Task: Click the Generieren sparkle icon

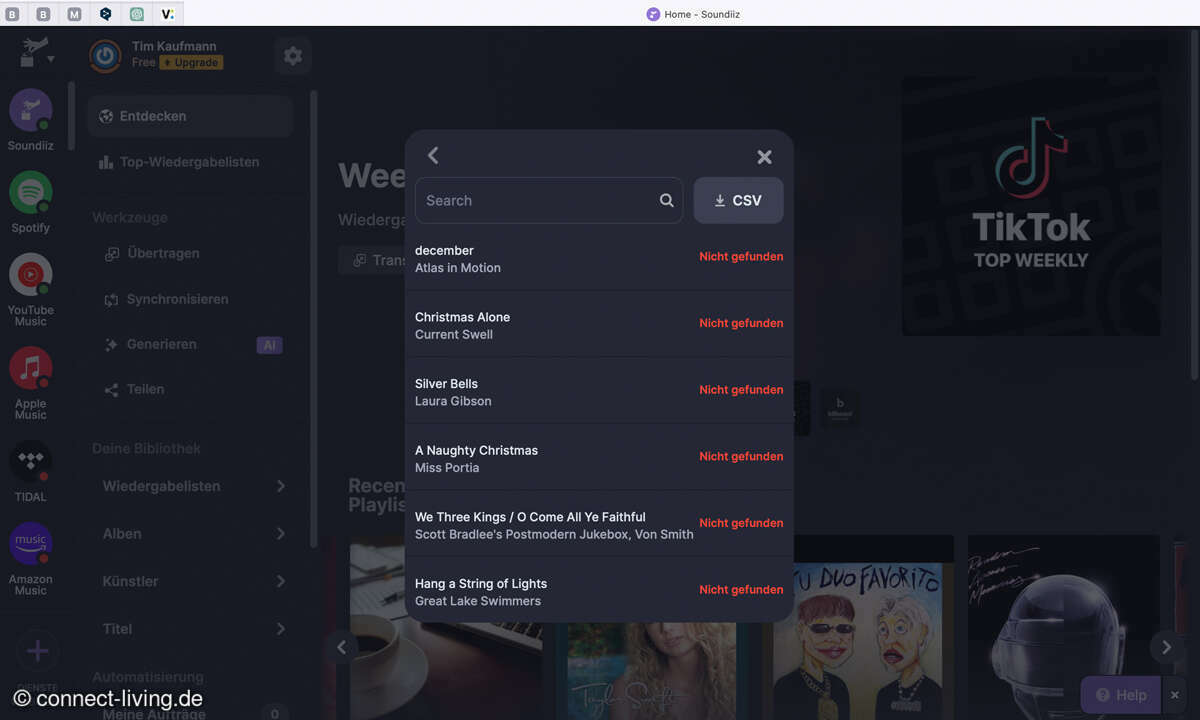Action: click(x=111, y=345)
